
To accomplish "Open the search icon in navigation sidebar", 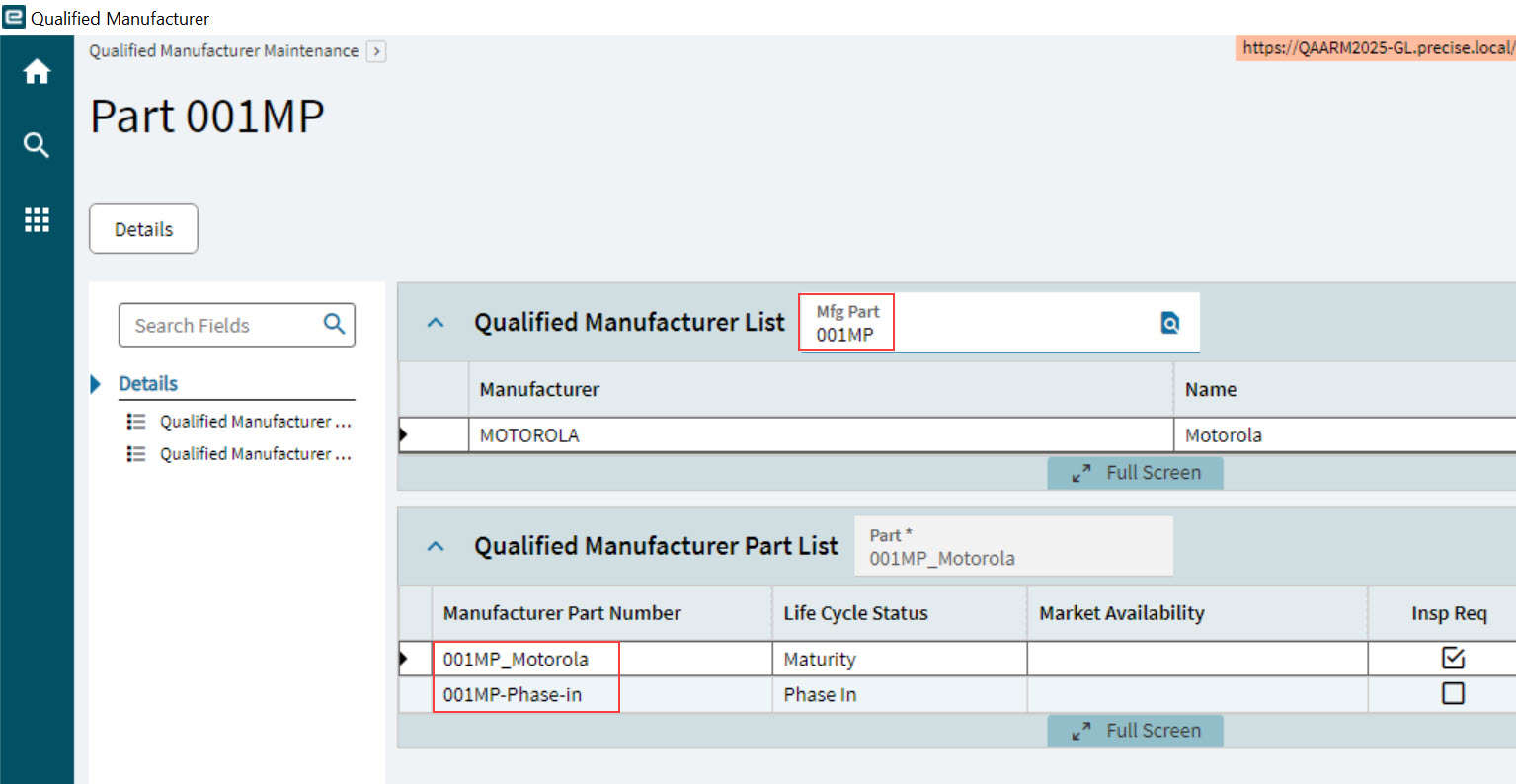I will click(37, 145).
